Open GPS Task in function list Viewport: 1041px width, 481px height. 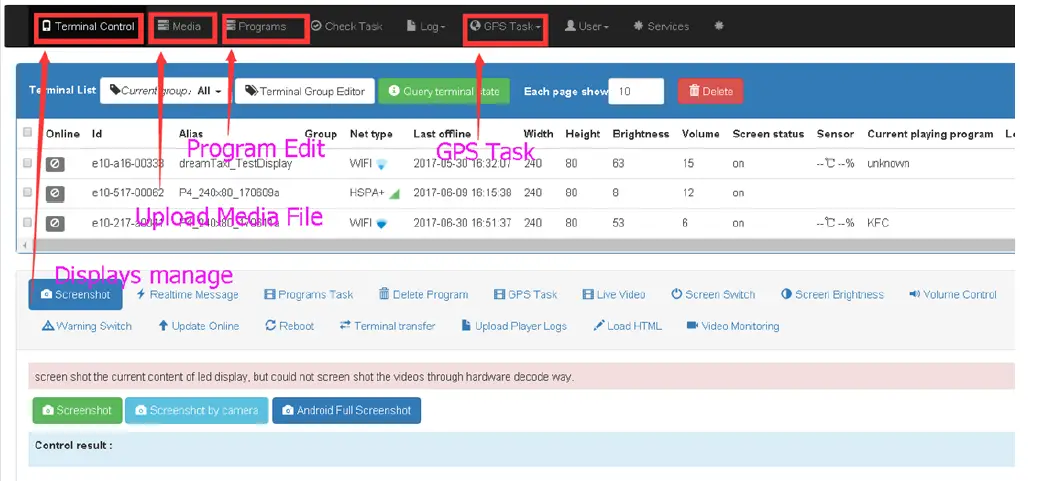(x=526, y=295)
